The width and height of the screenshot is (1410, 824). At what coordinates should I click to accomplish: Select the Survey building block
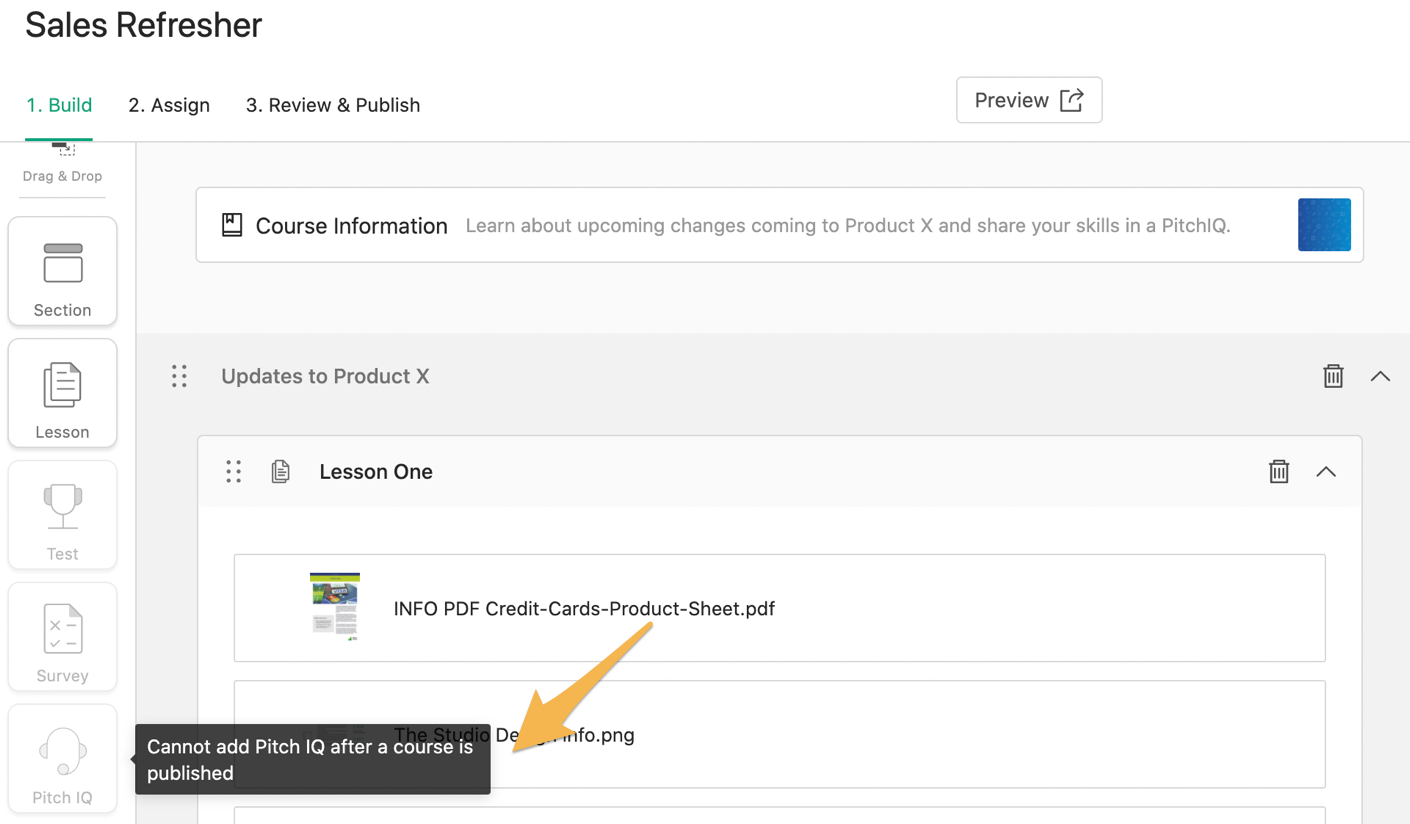pos(62,637)
